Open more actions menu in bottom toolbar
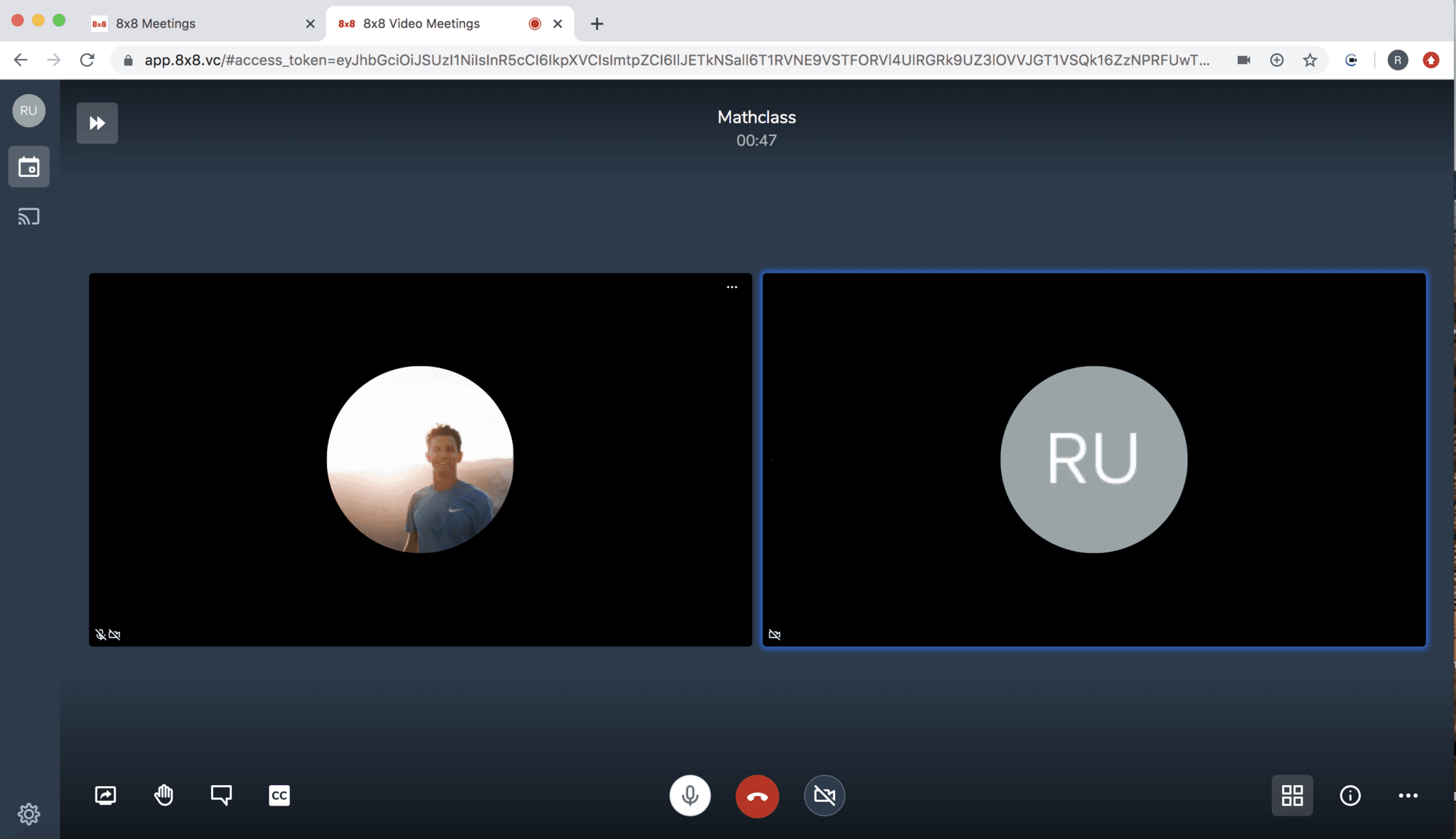The width and height of the screenshot is (1456, 839). click(x=1408, y=795)
